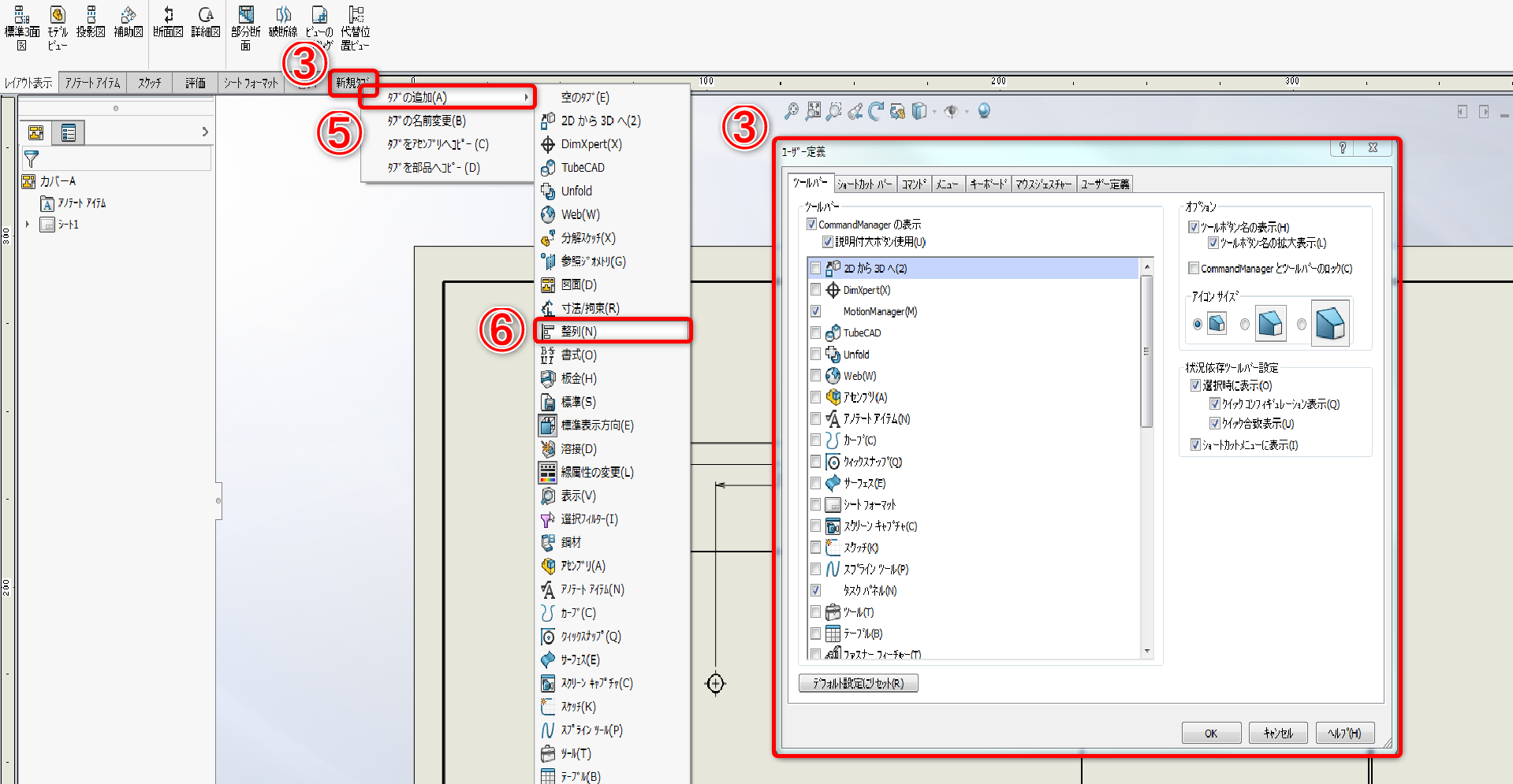Open the property manager panel icon

point(69,133)
